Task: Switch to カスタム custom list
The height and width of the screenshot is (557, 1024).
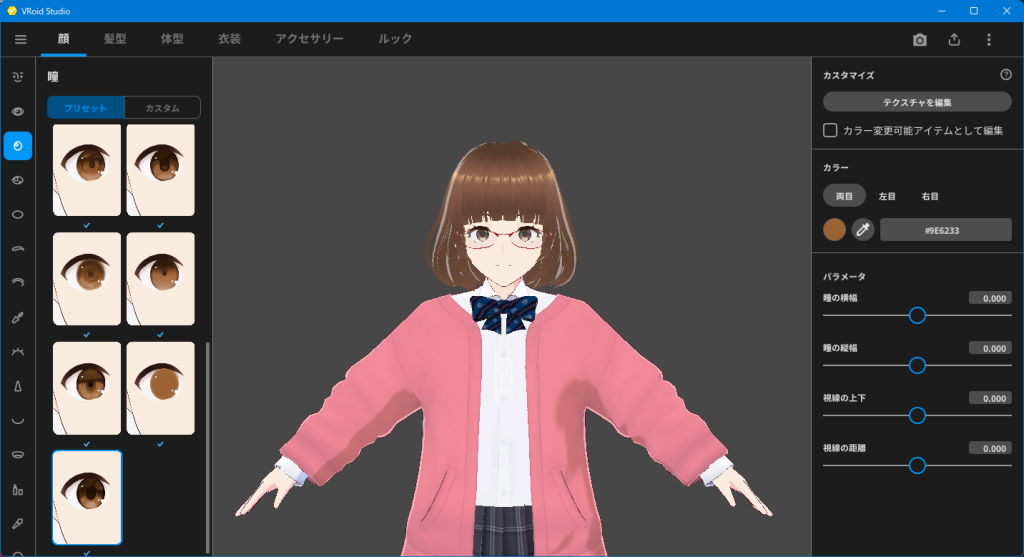Action: tap(162, 108)
